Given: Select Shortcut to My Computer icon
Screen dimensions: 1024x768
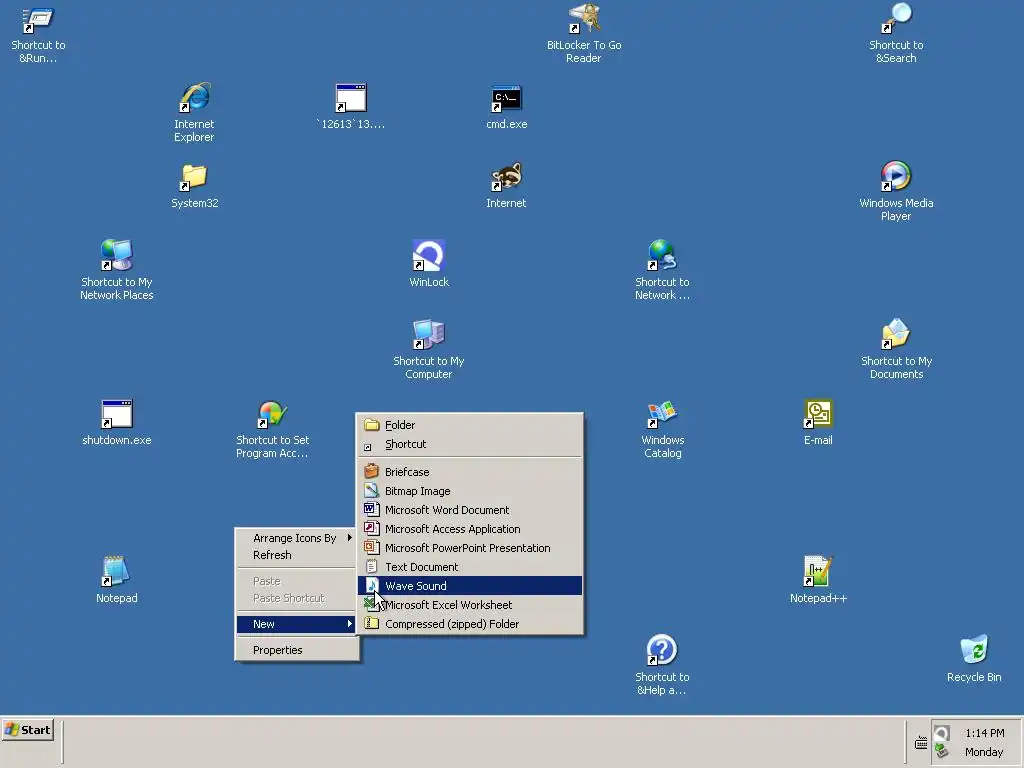Looking at the screenshot, I should pos(428,349).
